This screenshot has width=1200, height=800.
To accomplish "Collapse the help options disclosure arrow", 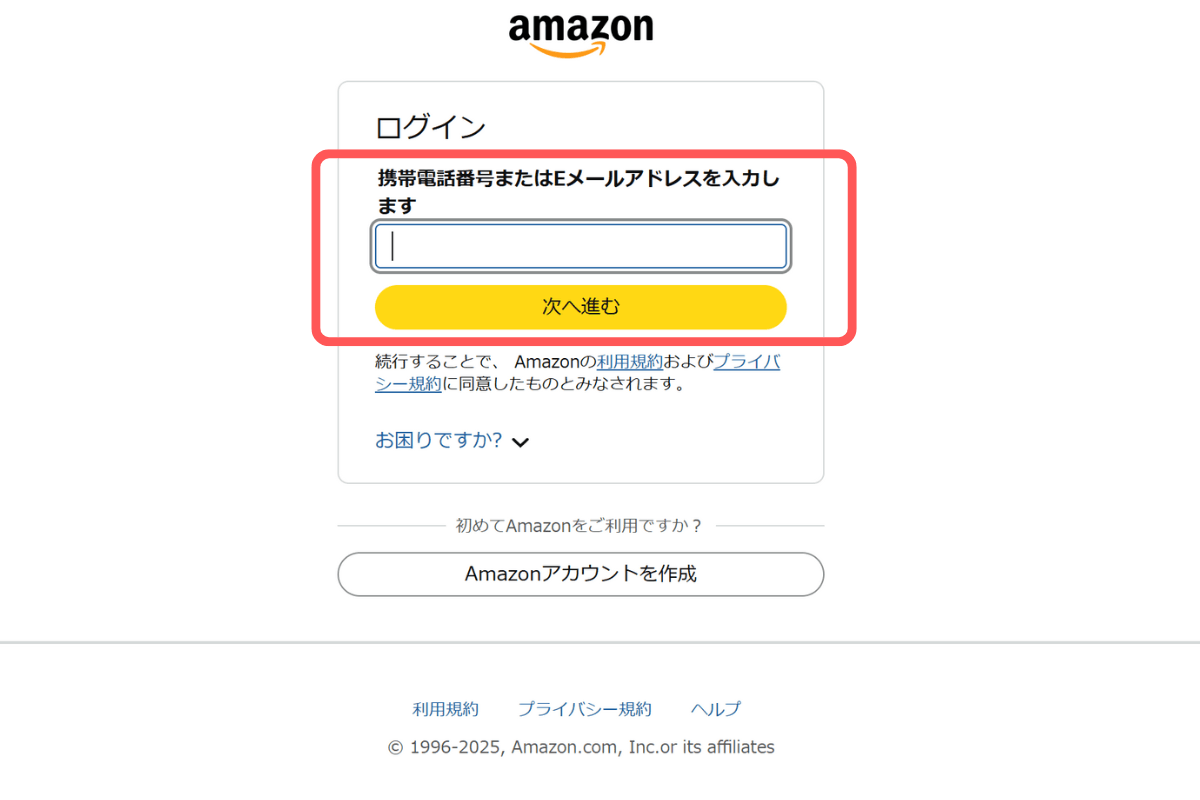I will [x=520, y=441].
